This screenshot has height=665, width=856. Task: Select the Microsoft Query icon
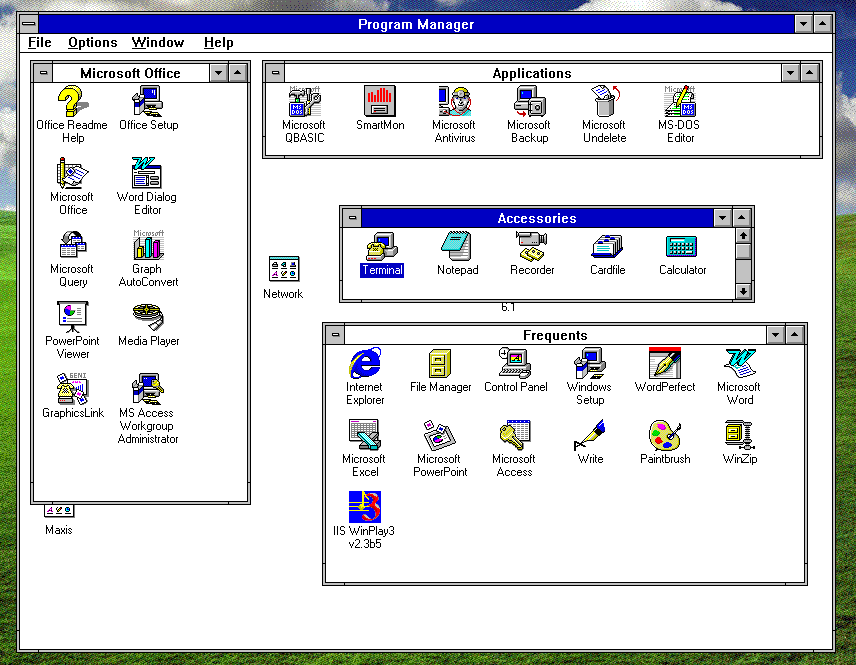(x=72, y=246)
